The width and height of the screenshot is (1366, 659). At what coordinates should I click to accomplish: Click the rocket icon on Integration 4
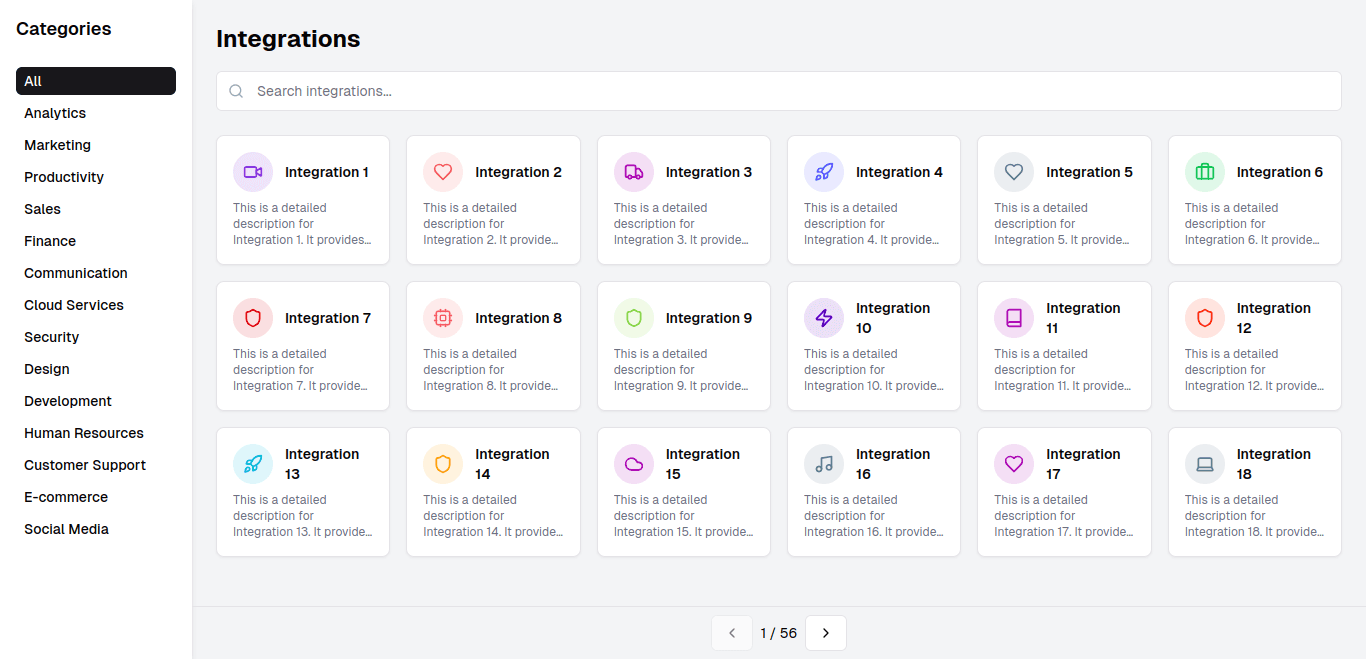[x=824, y=172]
